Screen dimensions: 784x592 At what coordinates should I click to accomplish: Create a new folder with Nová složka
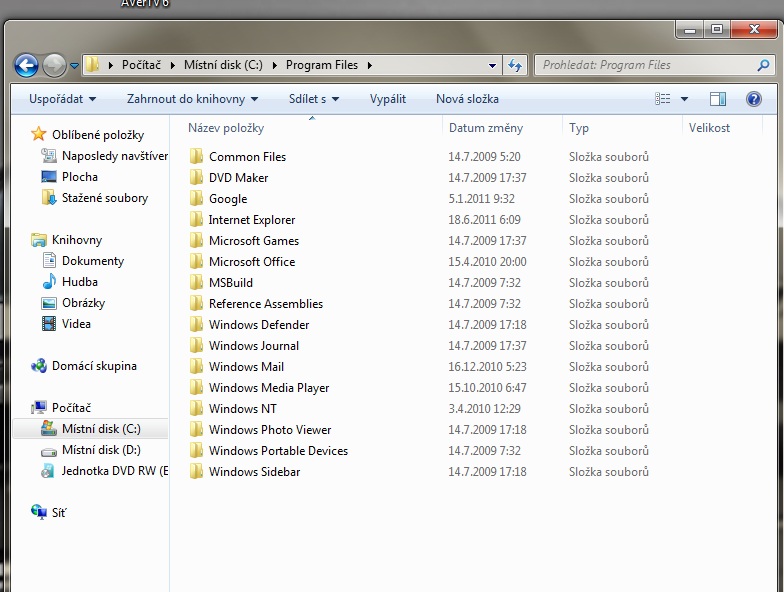click(x=468, y=99)
